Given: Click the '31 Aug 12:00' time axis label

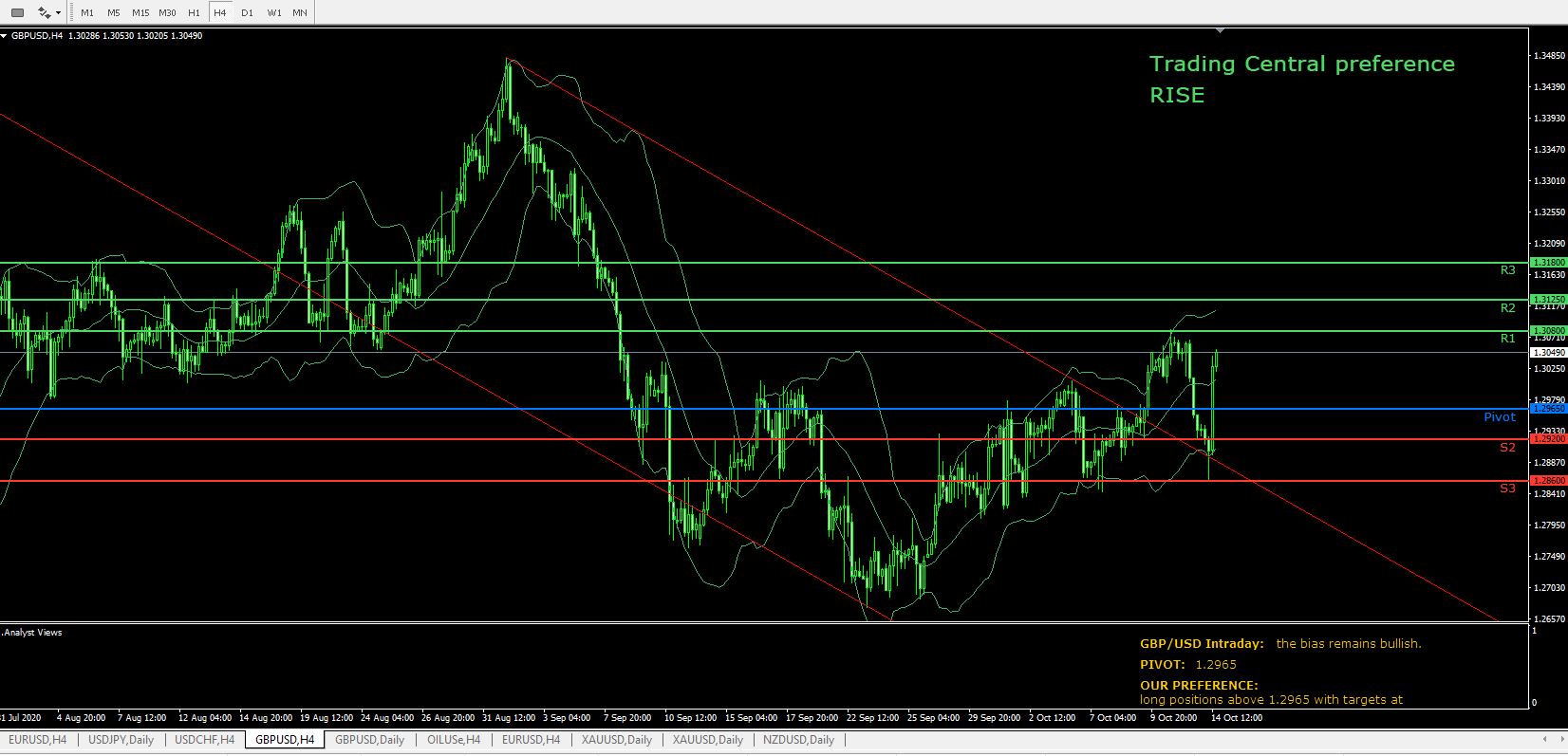Looking at the screenshot, I should coord(508,718).
